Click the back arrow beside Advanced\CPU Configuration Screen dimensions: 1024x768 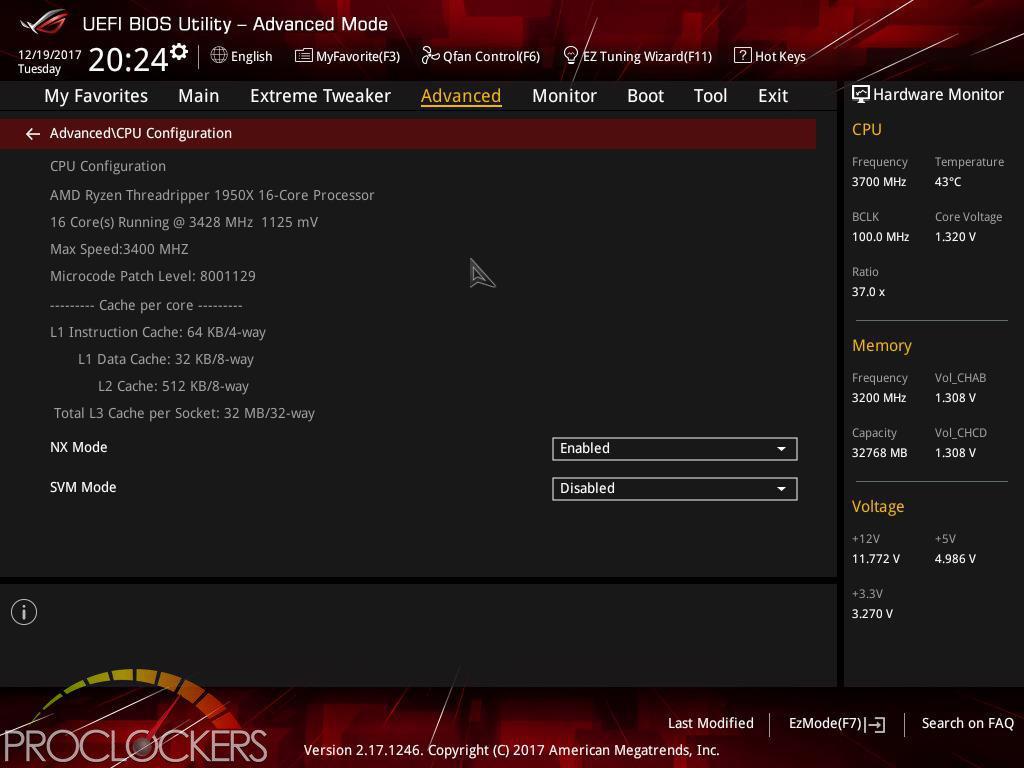coord(33,134)
